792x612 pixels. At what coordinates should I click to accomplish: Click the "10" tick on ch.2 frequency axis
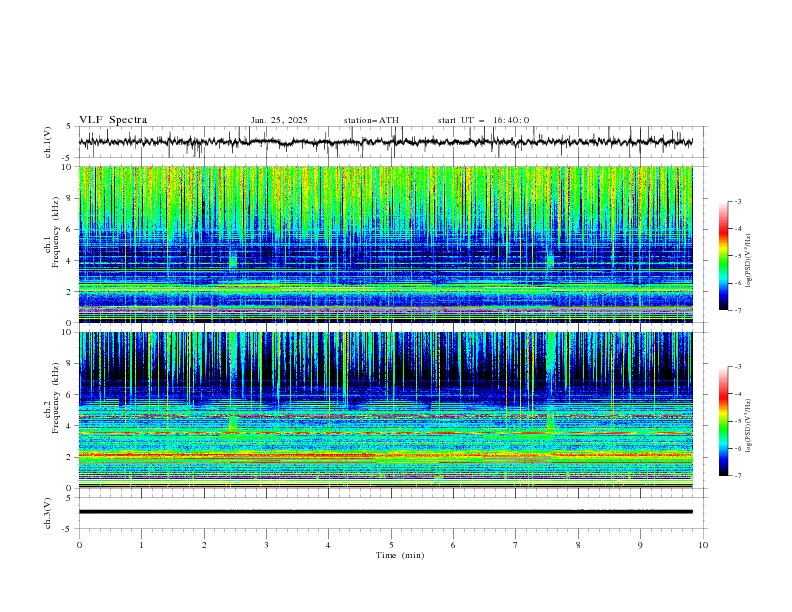tap(68, 332)
